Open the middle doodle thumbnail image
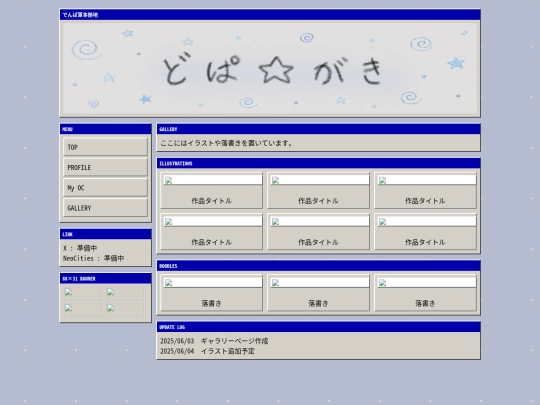The width and height of the screenshot is (540, 405). 320,282
